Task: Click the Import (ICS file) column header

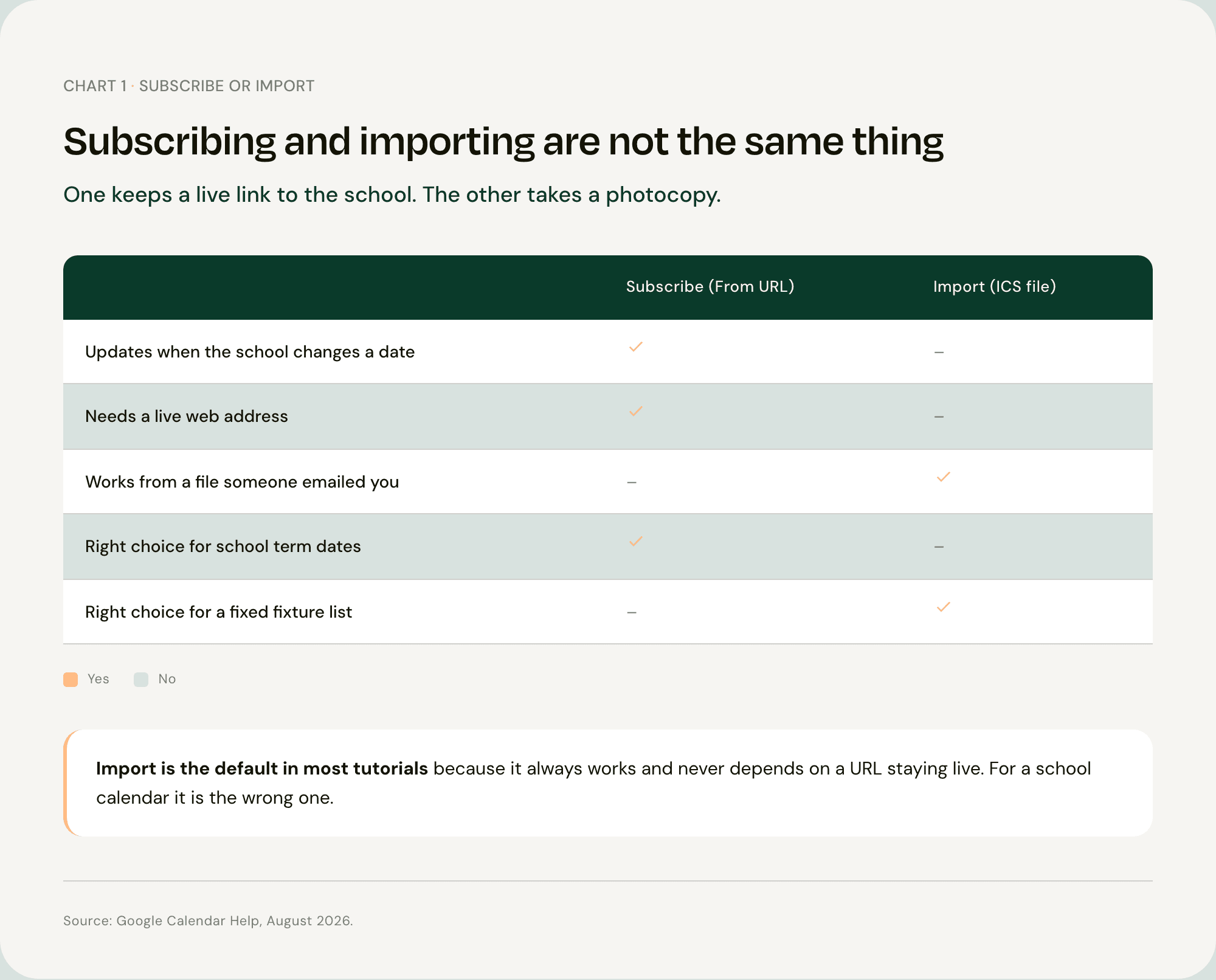Action: [995, 287]
